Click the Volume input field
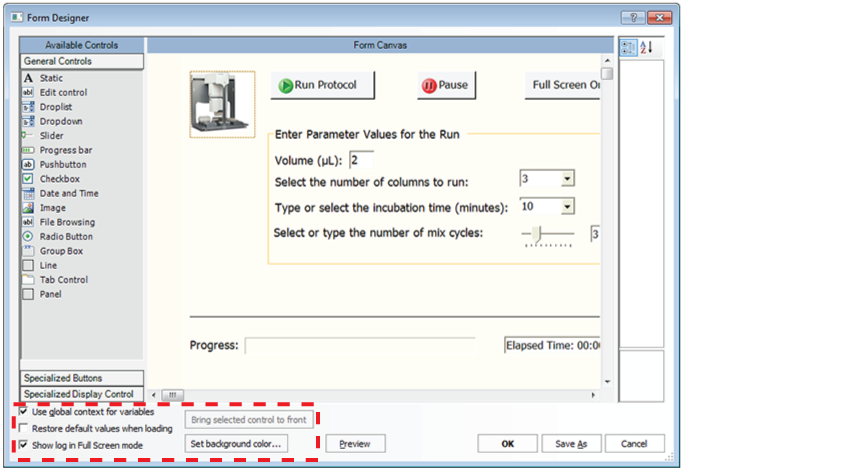This screenshot has width=864, height=473. coord(360,160)
